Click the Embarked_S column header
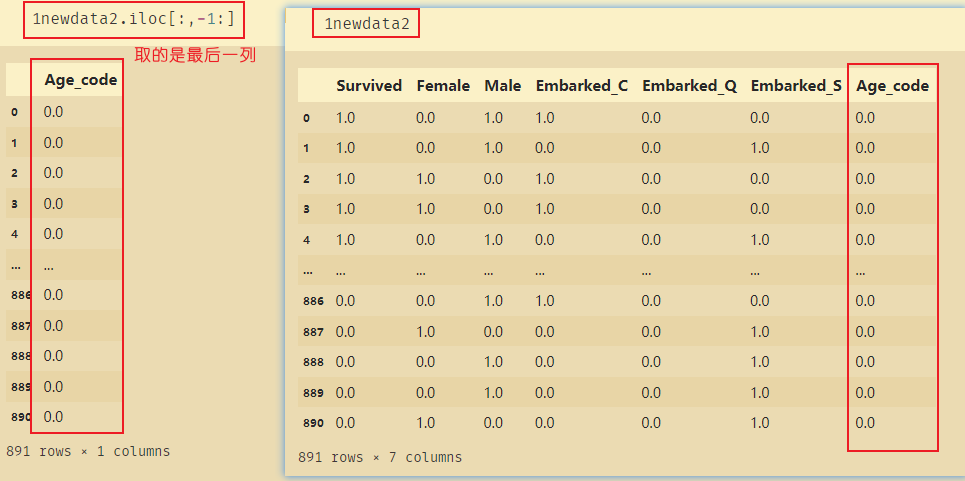The image size is (965, 481). 796,86
